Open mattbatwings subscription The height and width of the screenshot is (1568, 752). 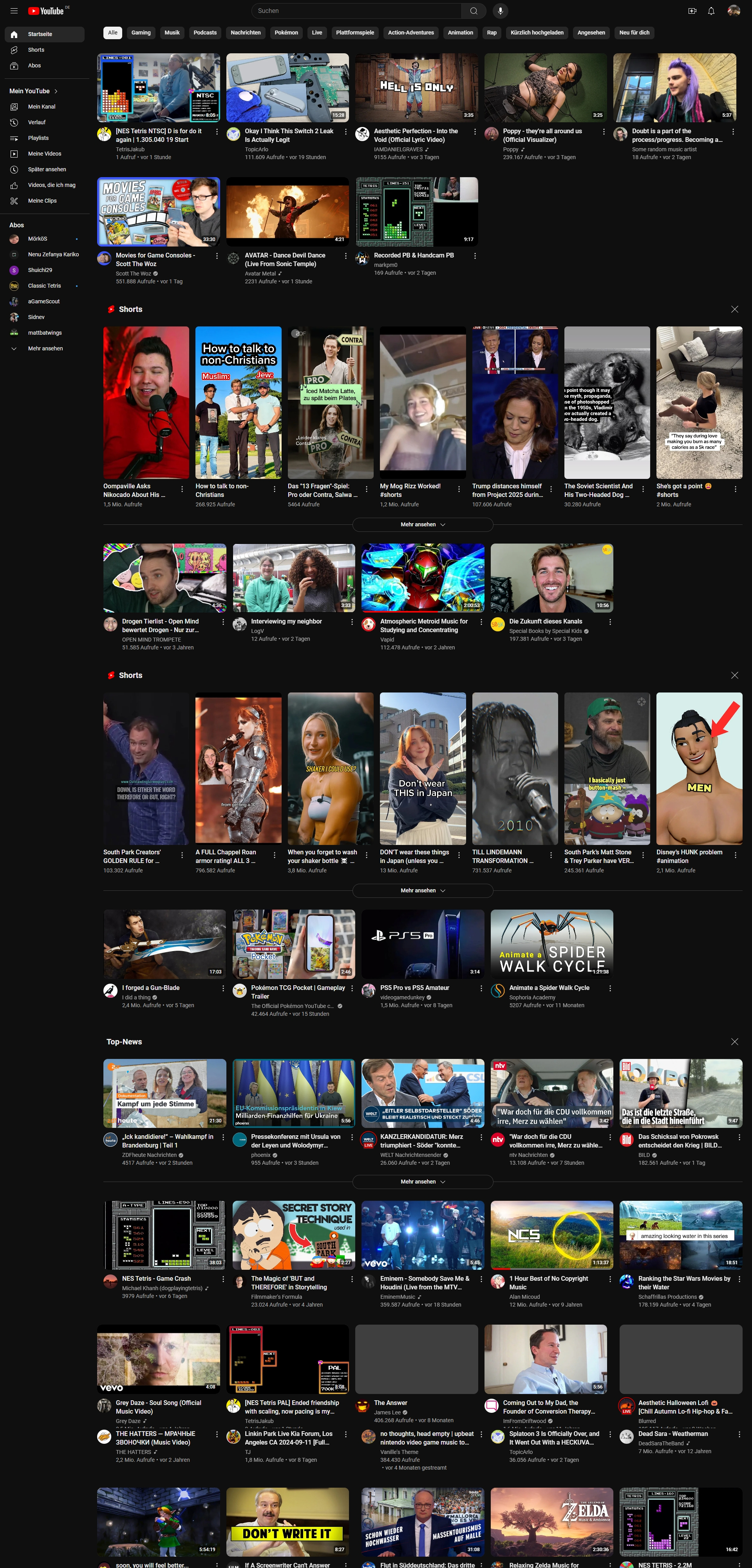pos(44,333)
